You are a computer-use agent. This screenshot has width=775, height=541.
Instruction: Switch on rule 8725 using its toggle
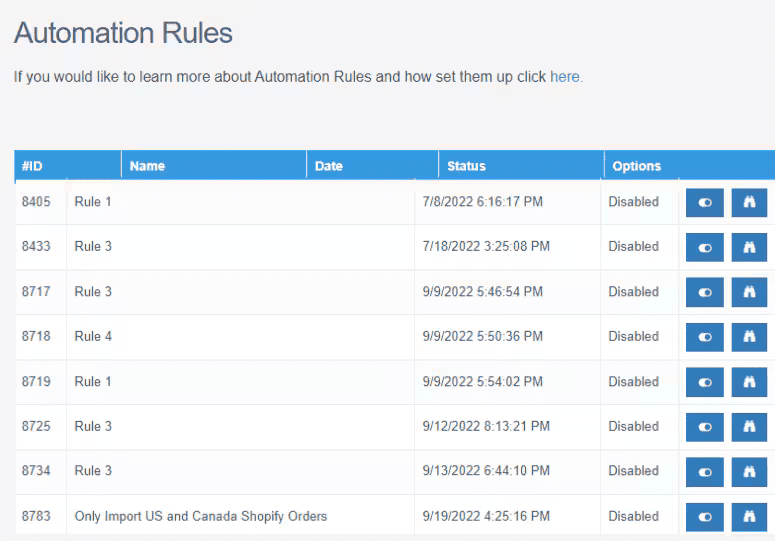coord(705,427)
